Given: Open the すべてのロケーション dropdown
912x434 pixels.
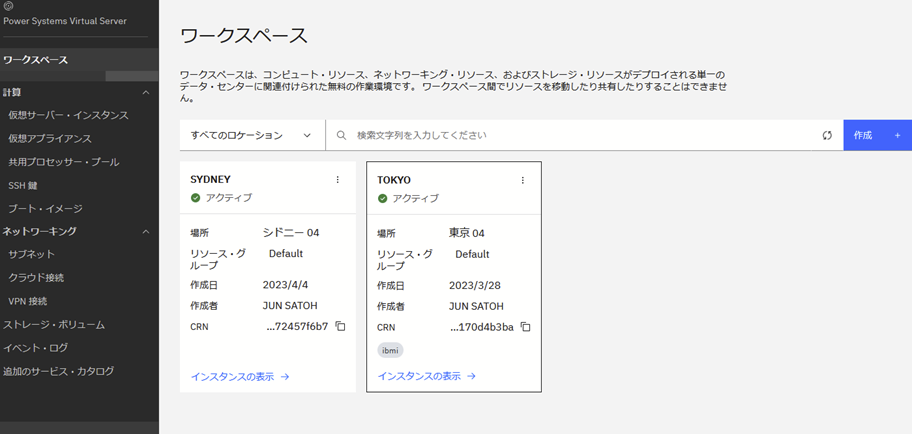Looking at the screenshot, I should (252, 135).
